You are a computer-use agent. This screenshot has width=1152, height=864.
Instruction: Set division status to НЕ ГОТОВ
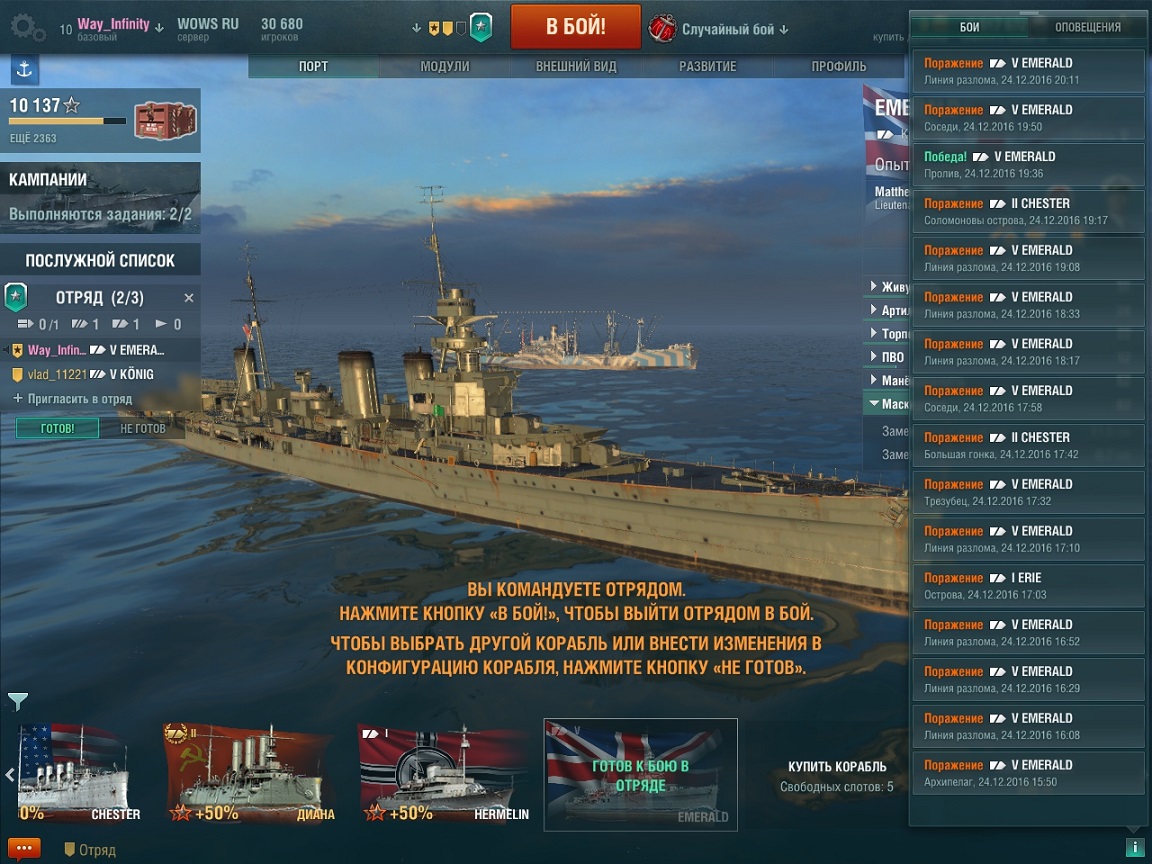pos(143,428)
